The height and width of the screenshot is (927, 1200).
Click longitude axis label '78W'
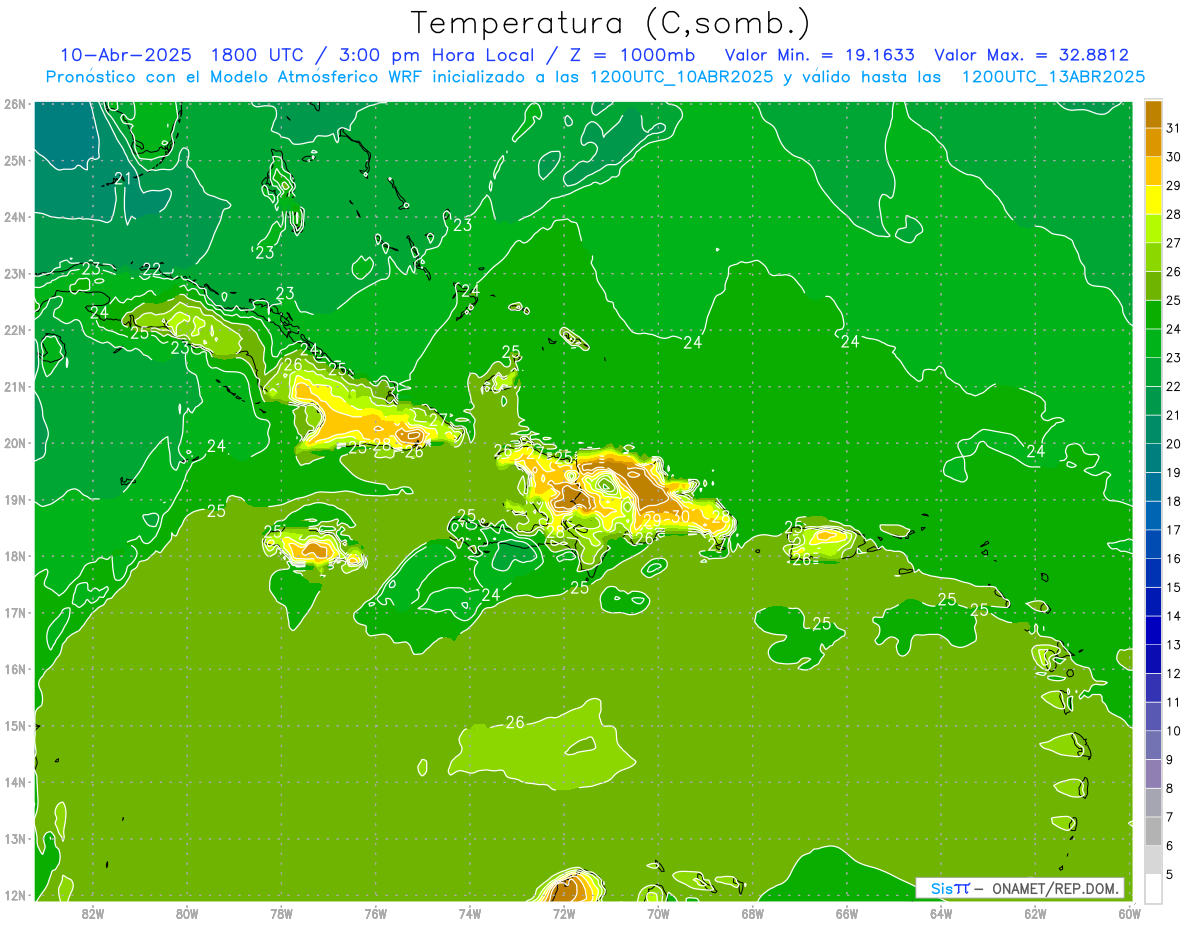(281, 913)
